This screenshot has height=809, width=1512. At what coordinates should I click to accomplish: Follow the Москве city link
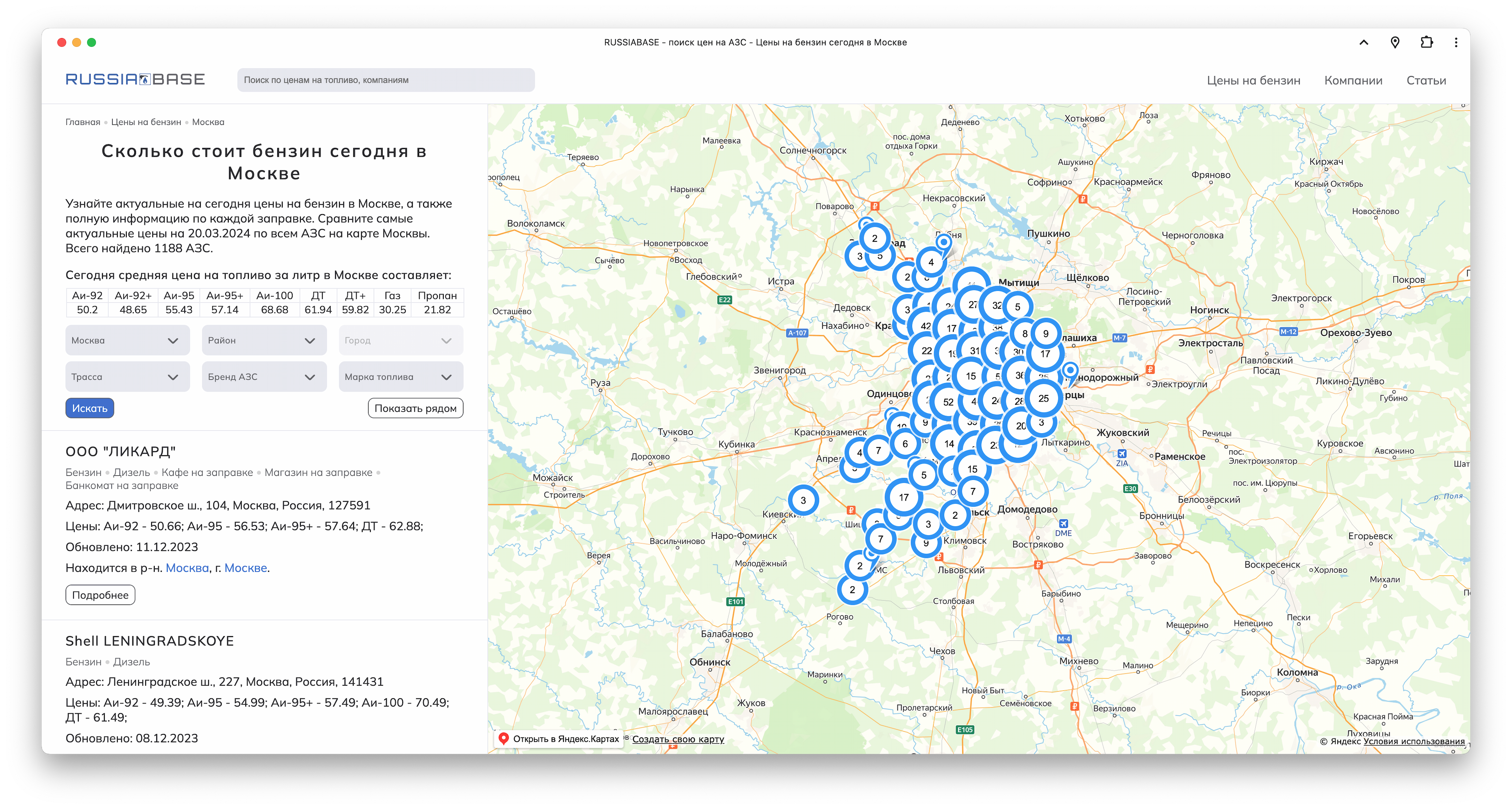[246, 568]
